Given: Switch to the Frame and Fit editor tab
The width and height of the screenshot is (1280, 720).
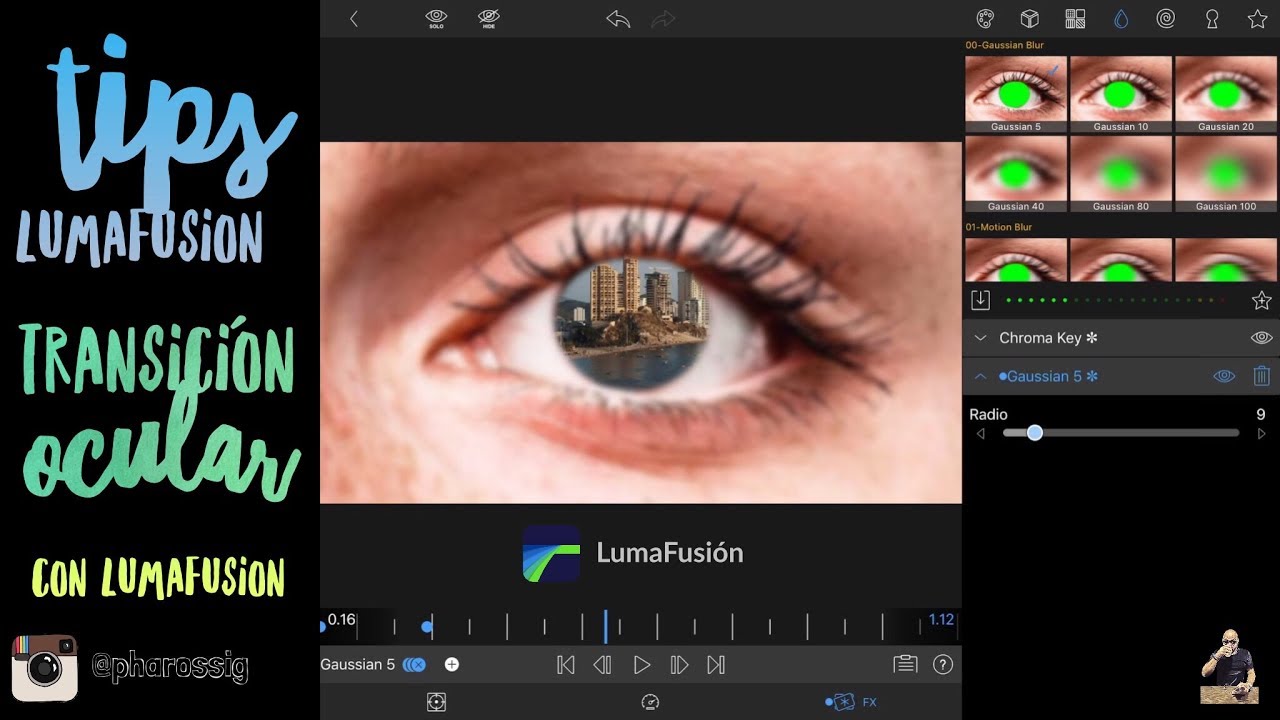Looking at the screenshot, I should 436,702.
